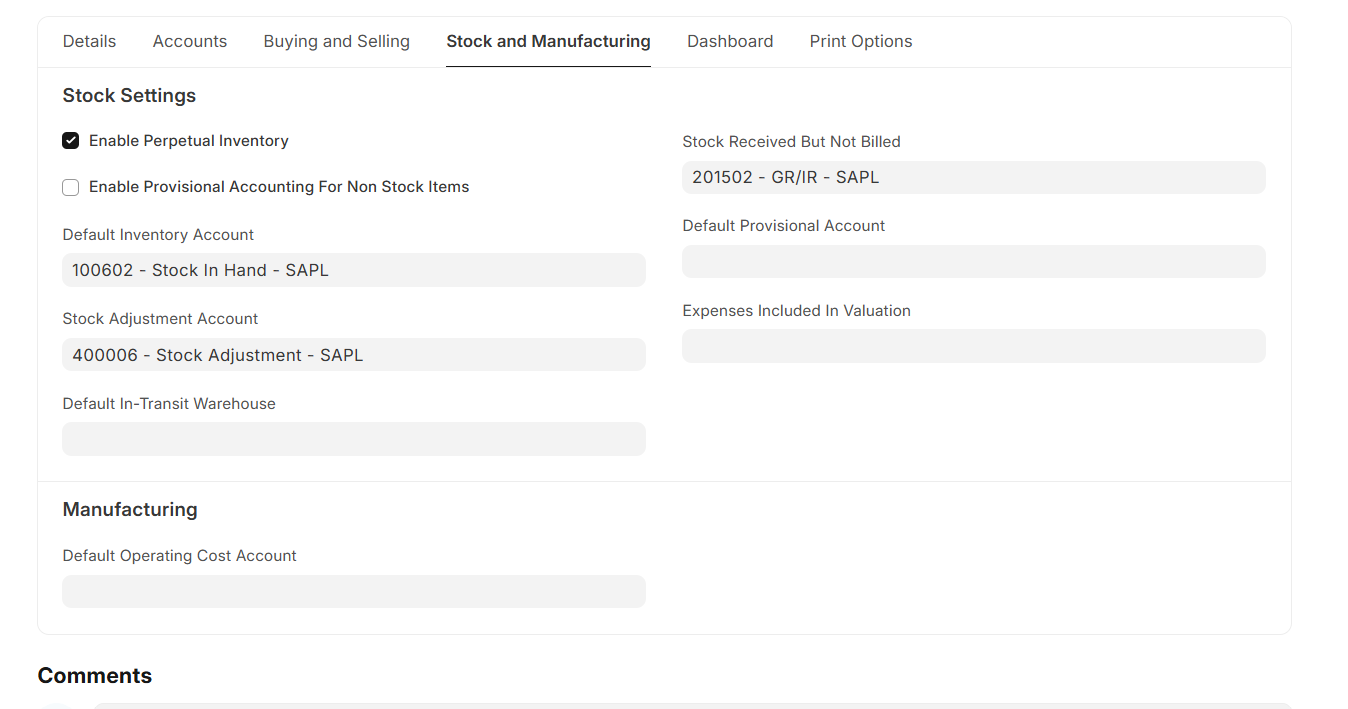
Task: Edit the Stock Adjustment Account field
Action: click(x=354, y=355)
